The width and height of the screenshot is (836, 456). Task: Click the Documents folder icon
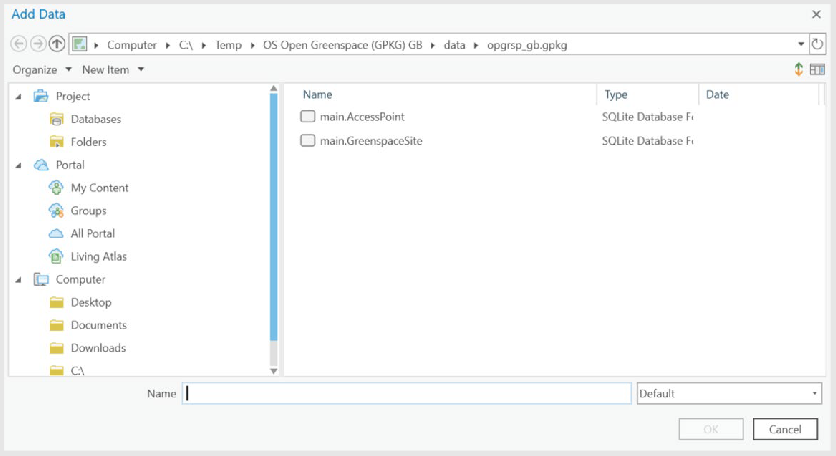(57, 325)
